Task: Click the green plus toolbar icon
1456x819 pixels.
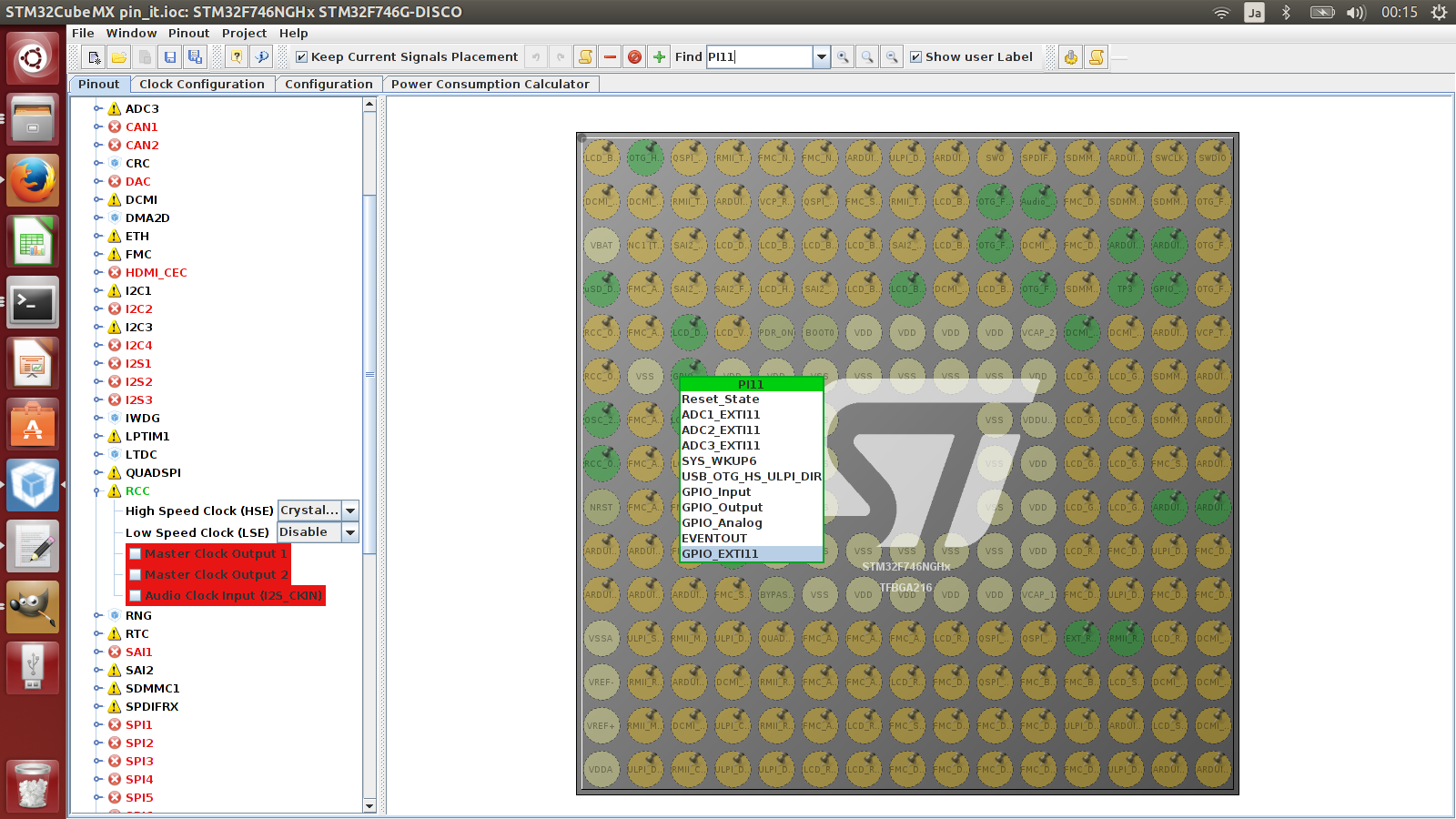Action: coord(659,57)
